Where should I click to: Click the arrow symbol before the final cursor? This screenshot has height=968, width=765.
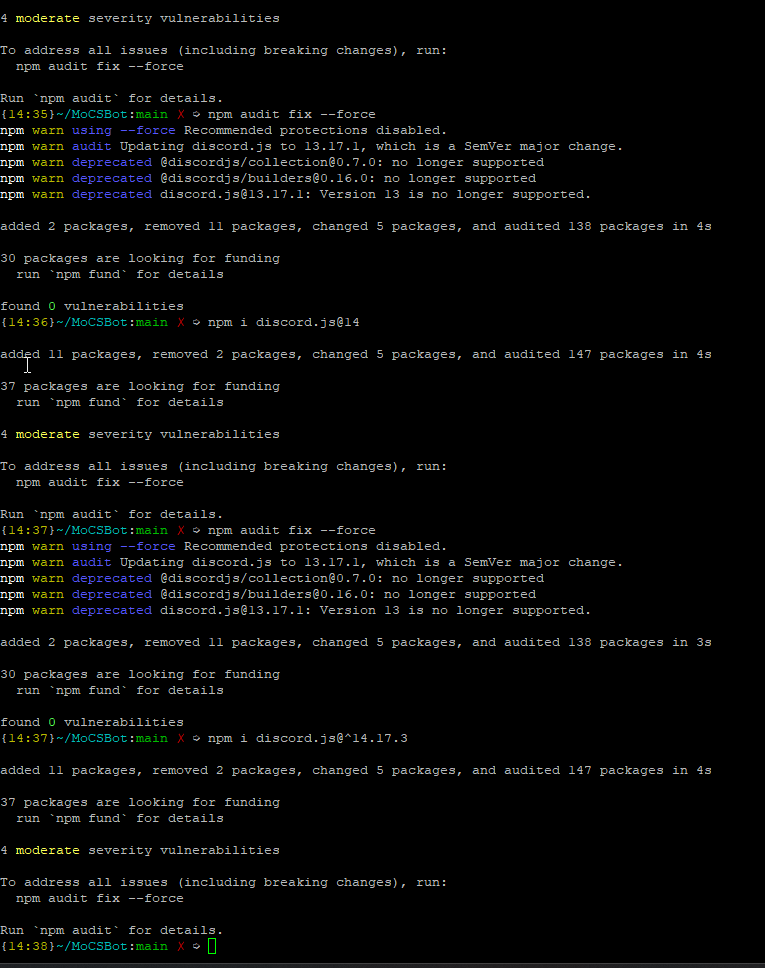tap(196, 946)
